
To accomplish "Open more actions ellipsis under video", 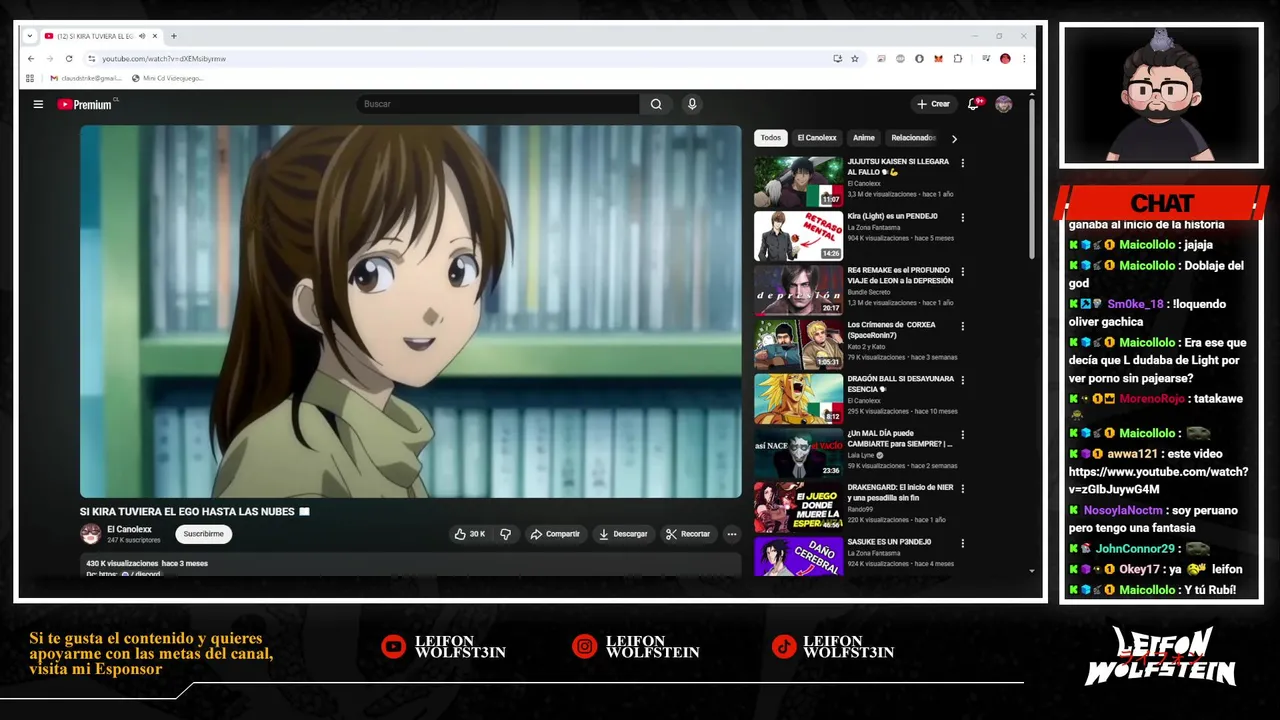I will pos(732,534).
